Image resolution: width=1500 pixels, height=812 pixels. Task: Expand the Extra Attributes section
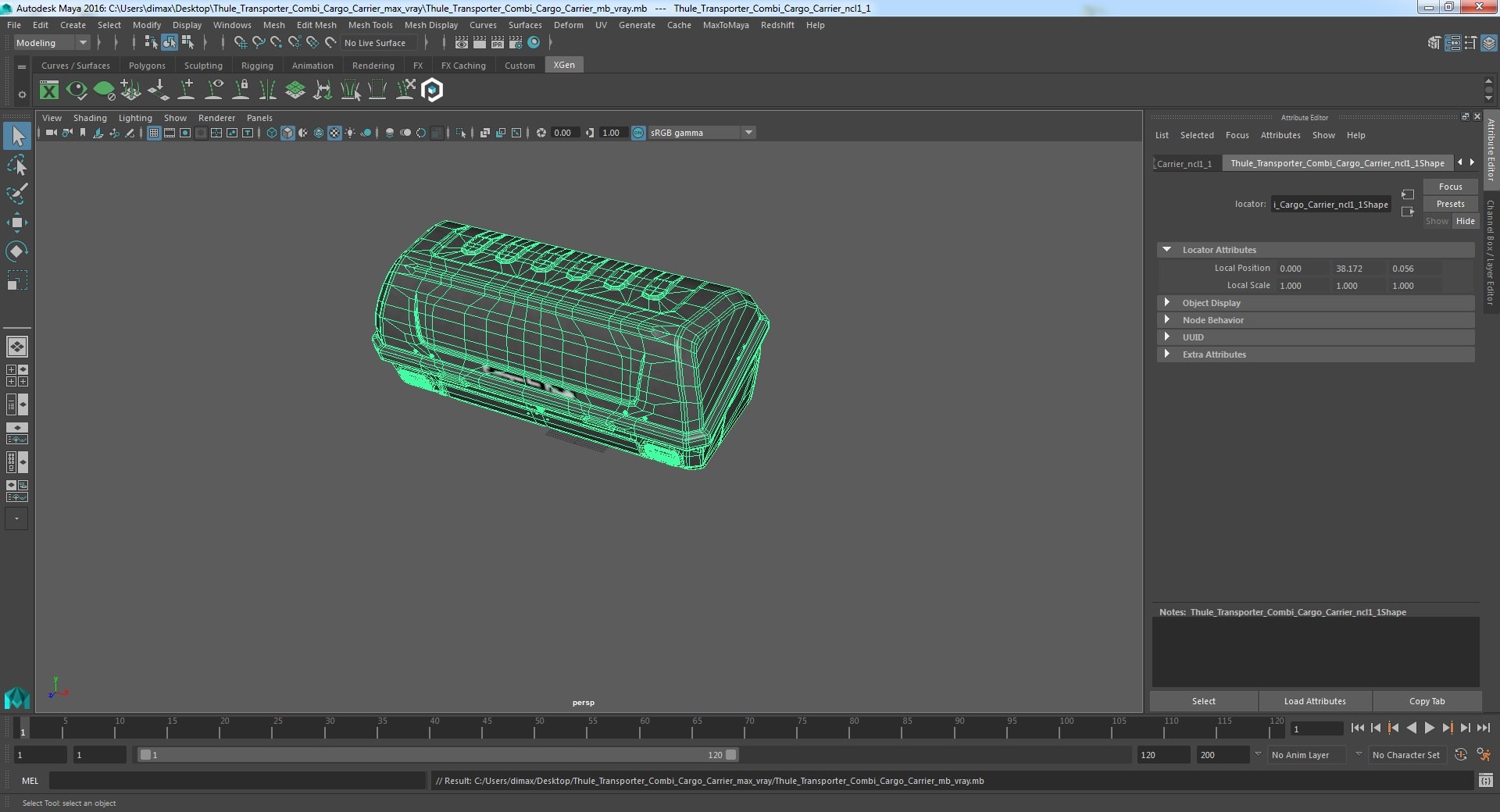1166,354
